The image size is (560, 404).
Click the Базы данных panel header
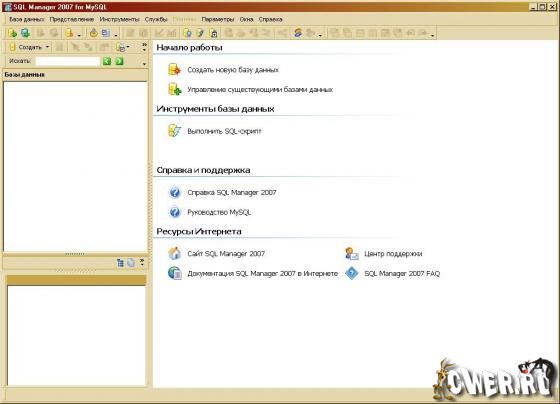pyautogui.click(x=75, y=75)
